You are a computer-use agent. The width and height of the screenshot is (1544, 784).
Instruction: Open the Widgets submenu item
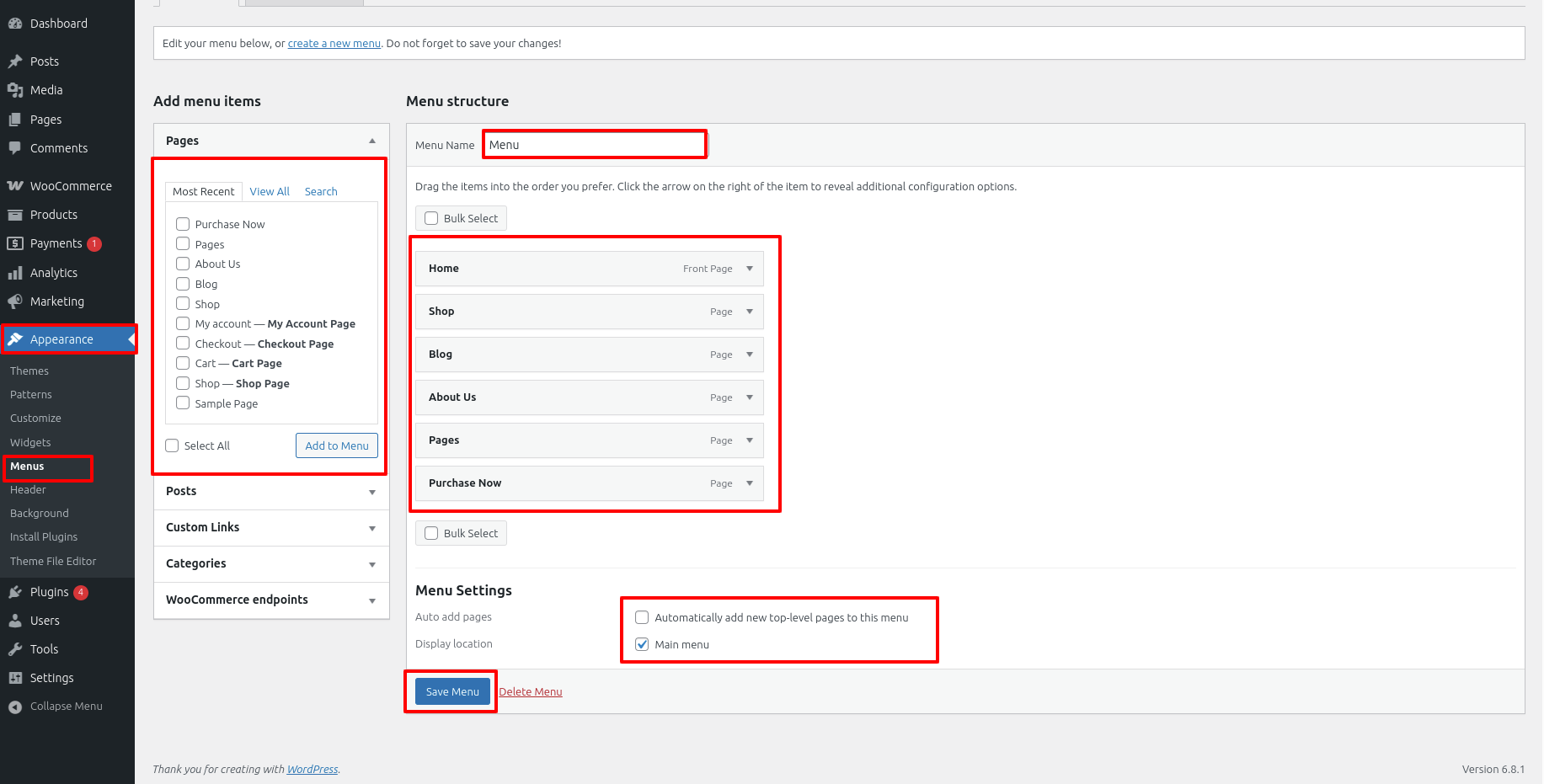click(30, 442)
